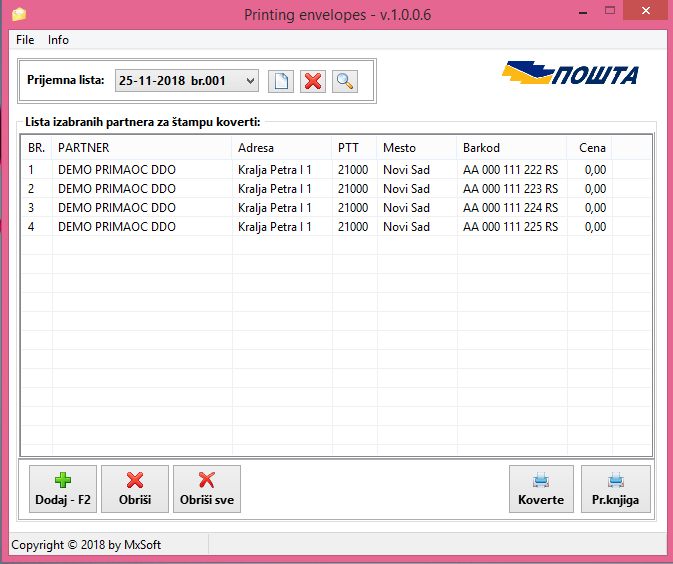Screen dimensions: 673x564
Task: Open the Info menu
Action: [58, 40]
